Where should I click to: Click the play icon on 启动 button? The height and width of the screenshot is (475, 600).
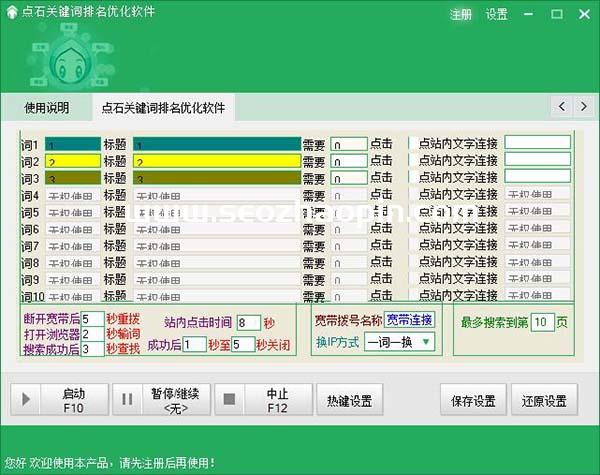tap(25, 400)
